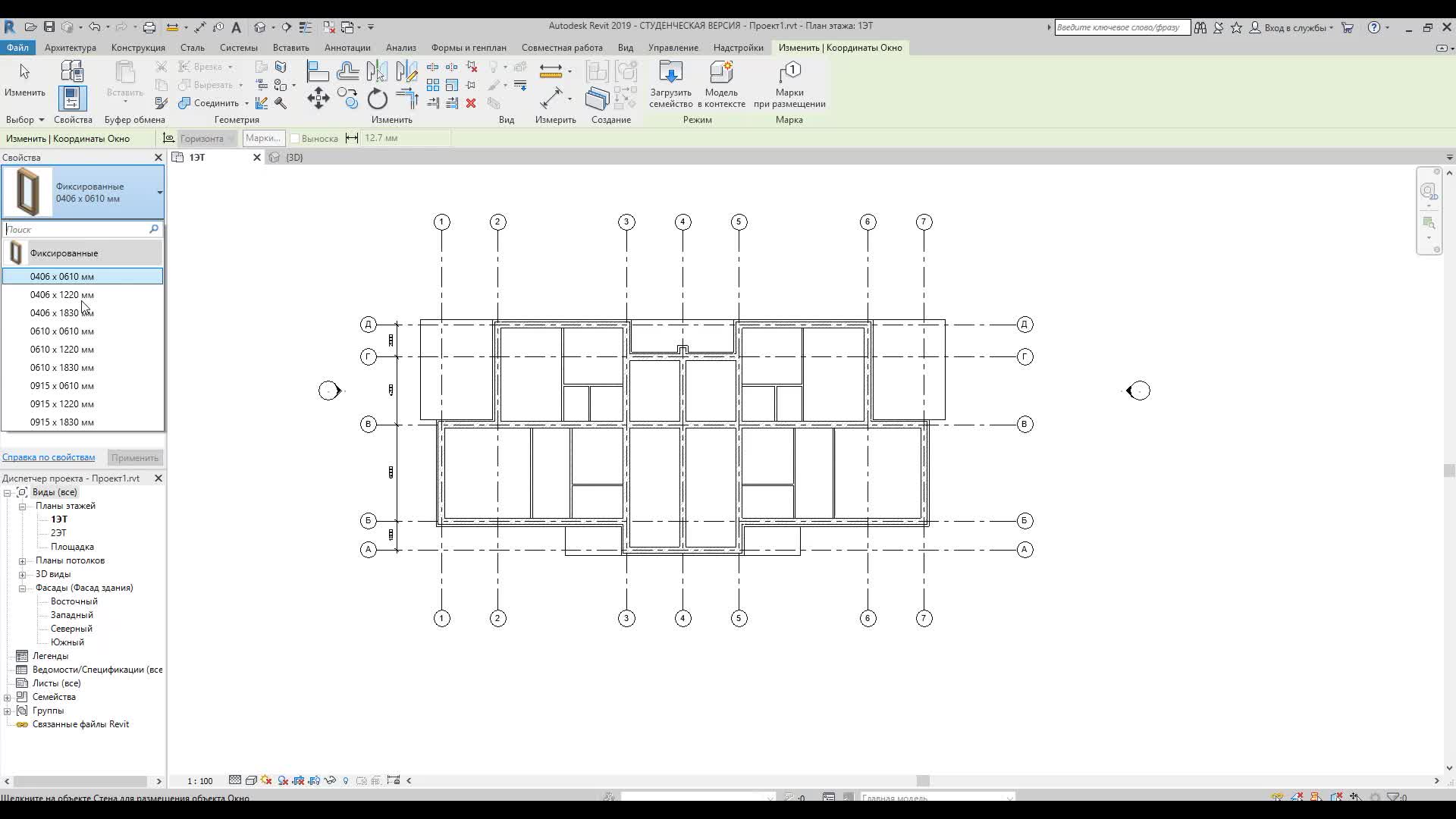Close the Свойства panel
The height and width of the screenshot is (819, 1456).
click(x=158, y=158)
